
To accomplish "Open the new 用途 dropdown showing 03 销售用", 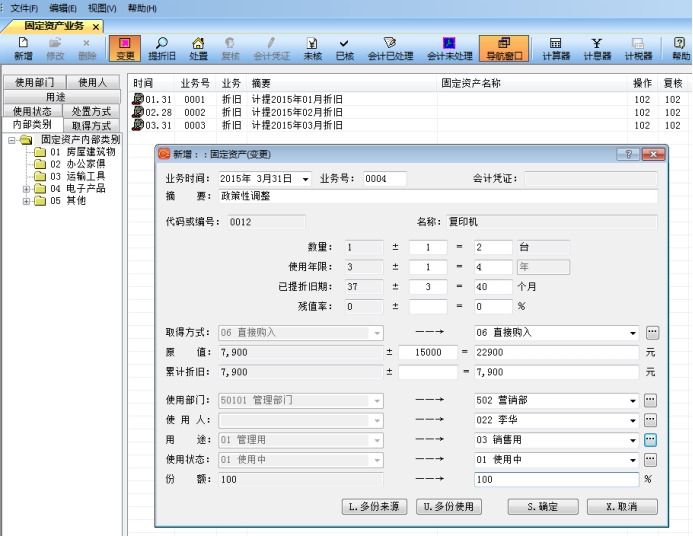I will click(633, 440).
